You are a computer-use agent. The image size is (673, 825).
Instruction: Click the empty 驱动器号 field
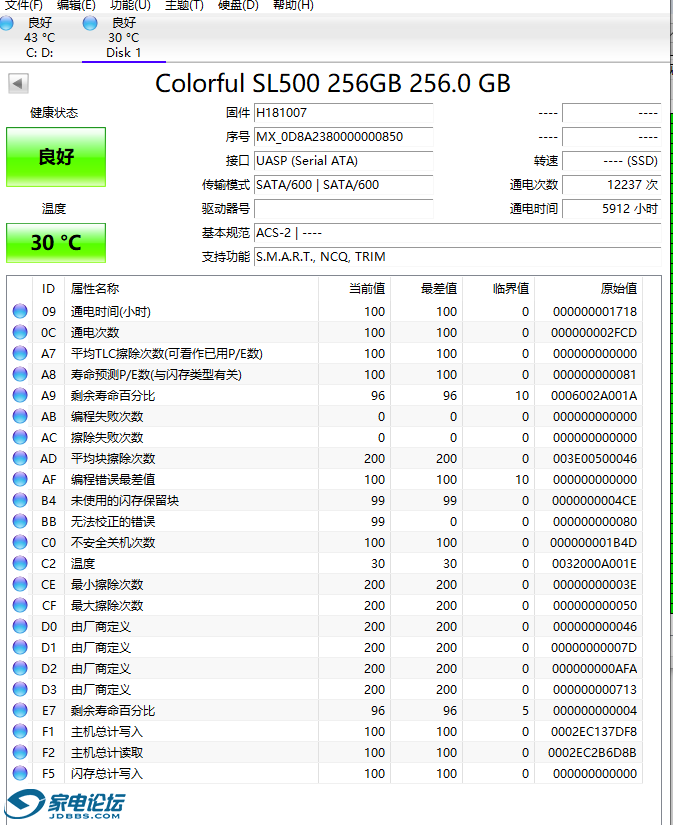(344, 209)
